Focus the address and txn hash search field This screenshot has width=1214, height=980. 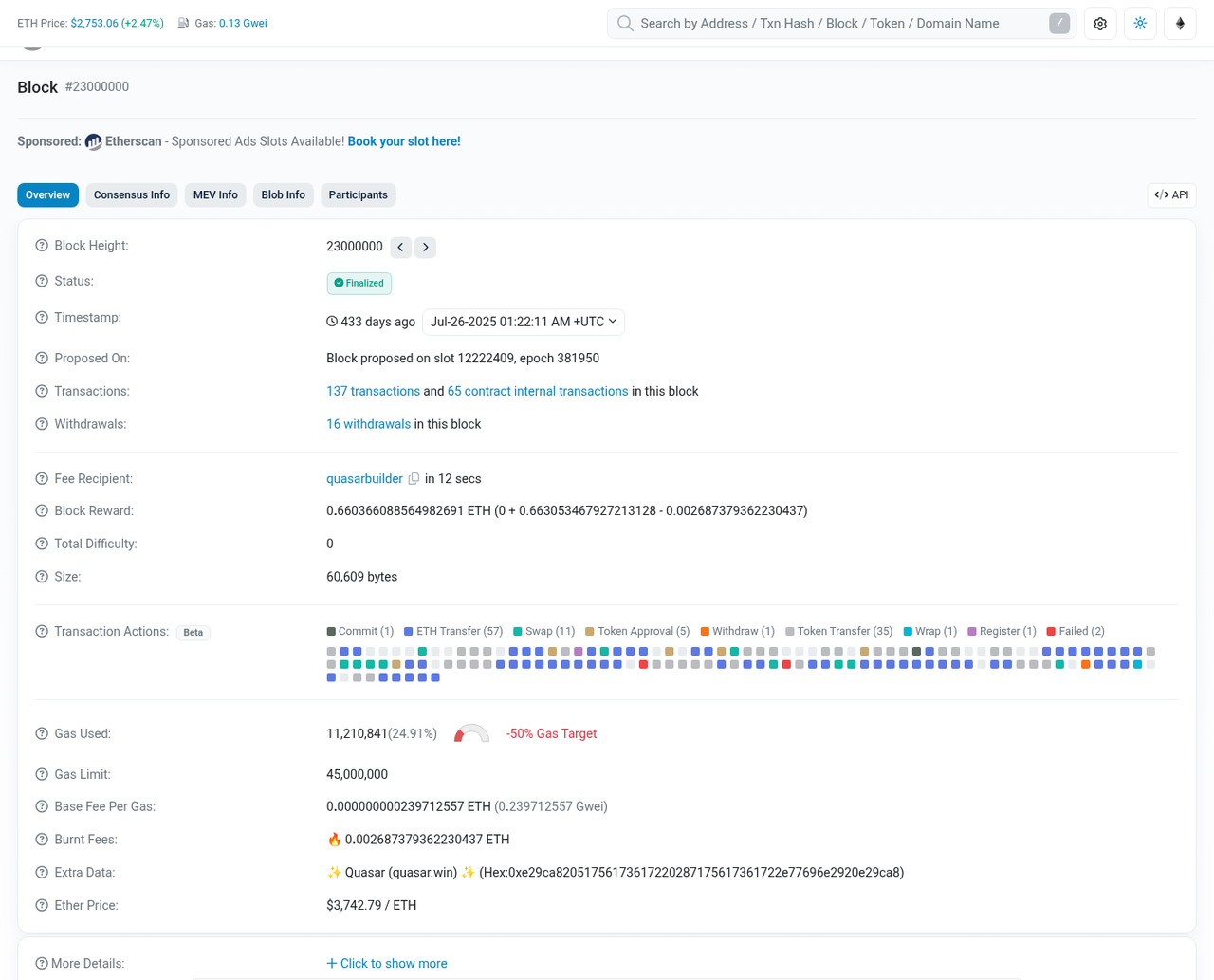coord(841,24)
